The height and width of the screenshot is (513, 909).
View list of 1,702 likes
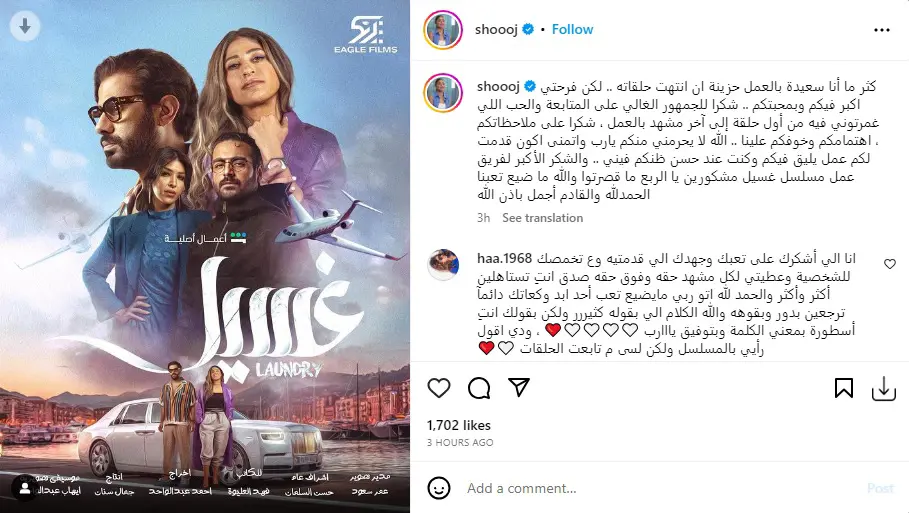[x=459, y=425]
